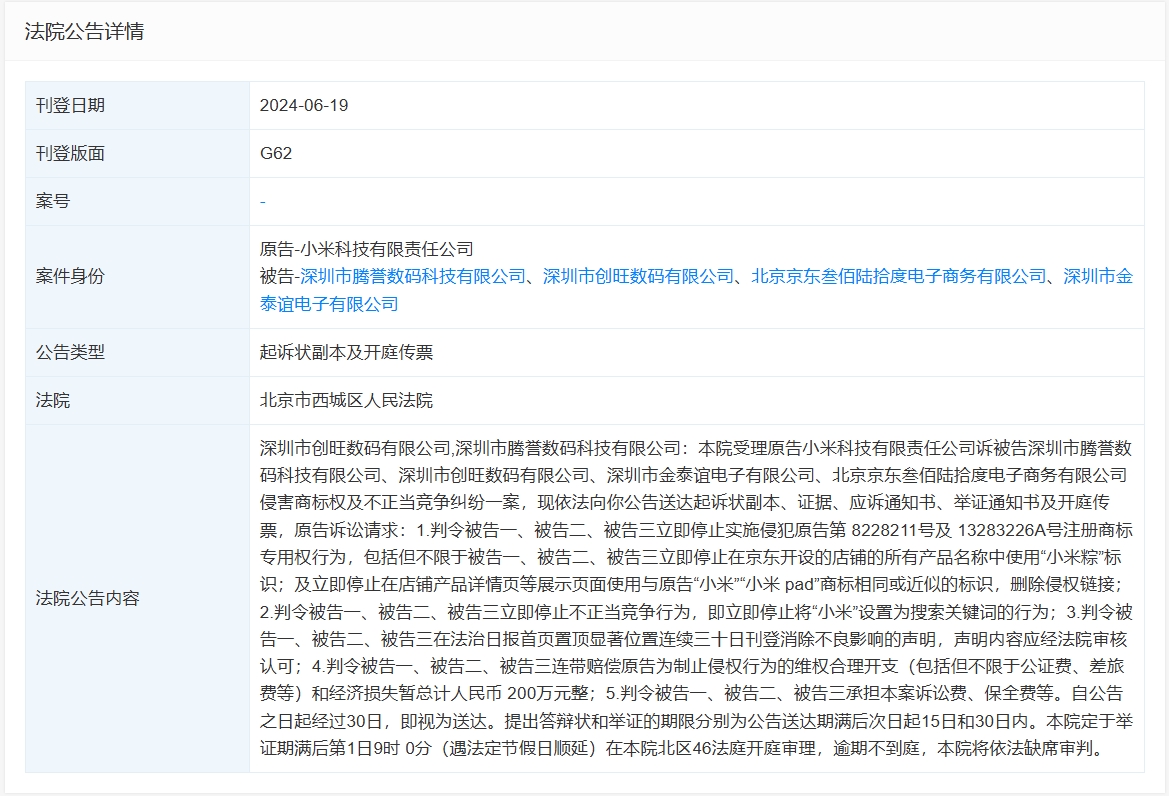Select the court name 北京市西城区人民法院

346,400
